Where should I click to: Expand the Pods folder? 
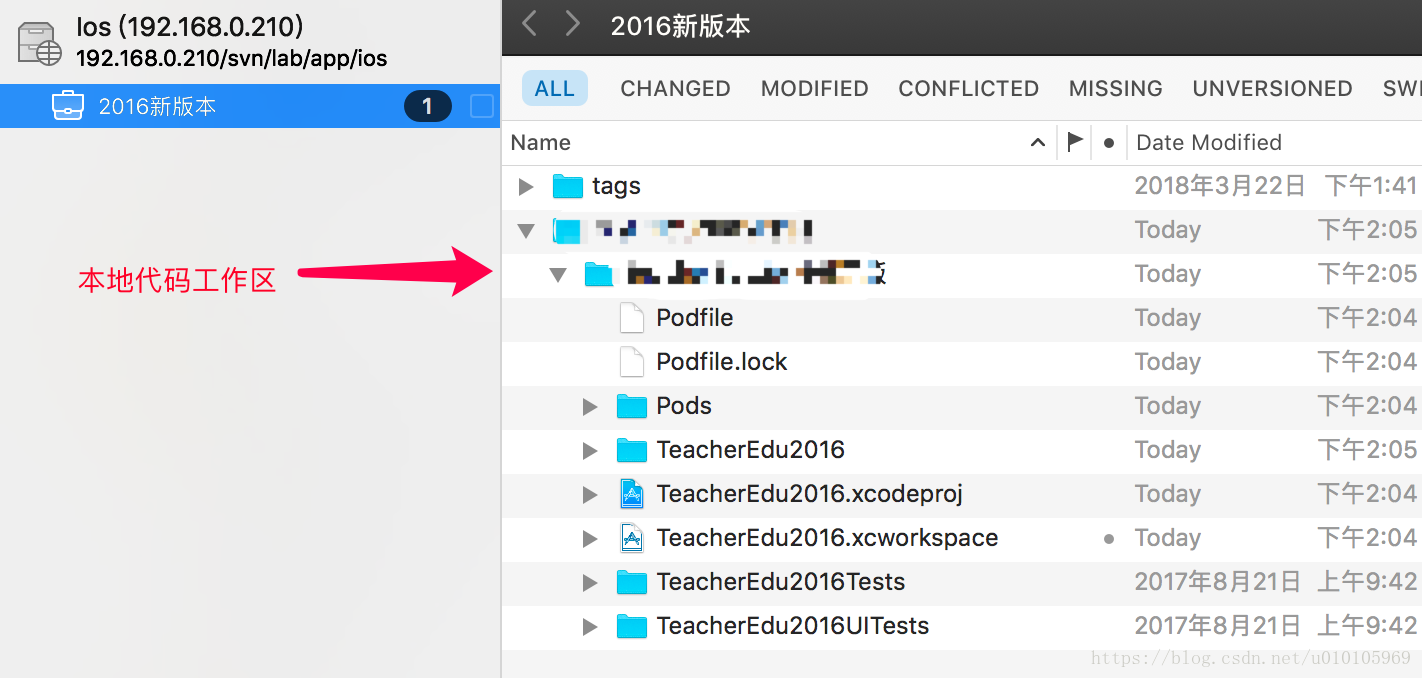pos(590,406)
